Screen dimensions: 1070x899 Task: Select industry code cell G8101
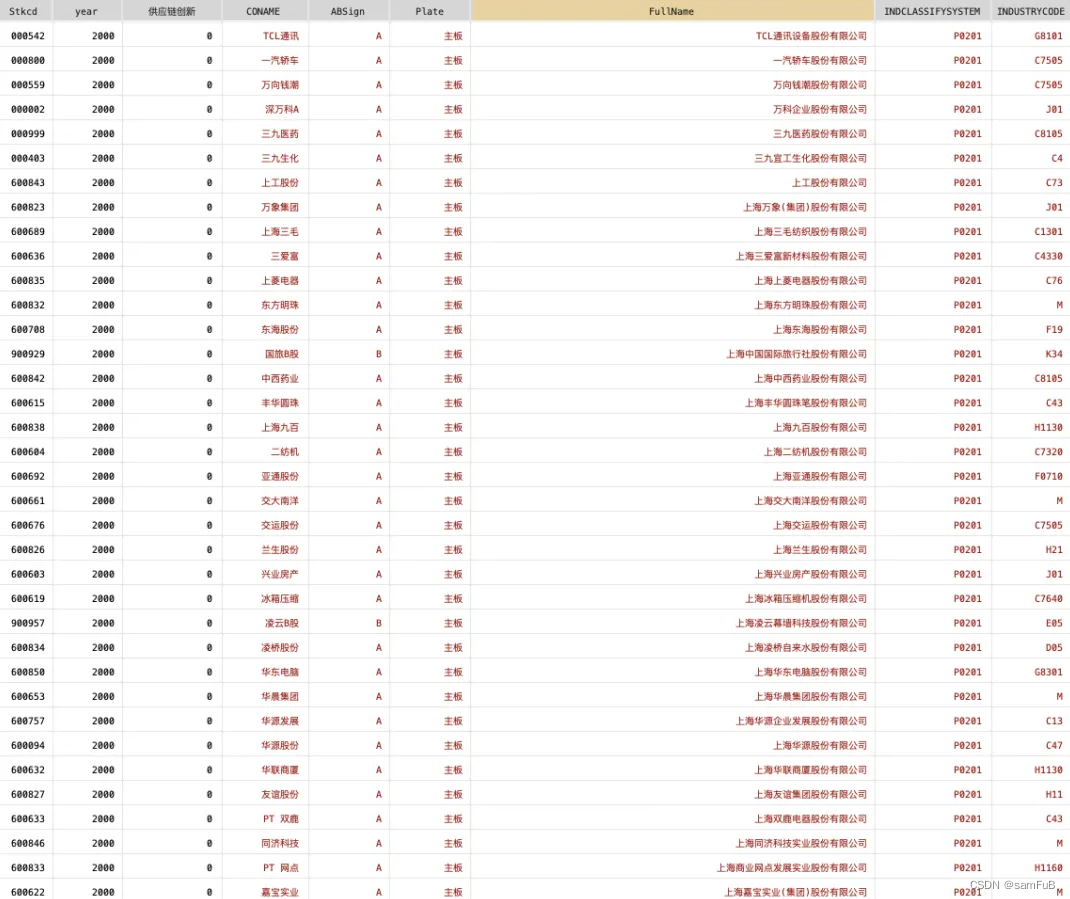click(1048, 35)
